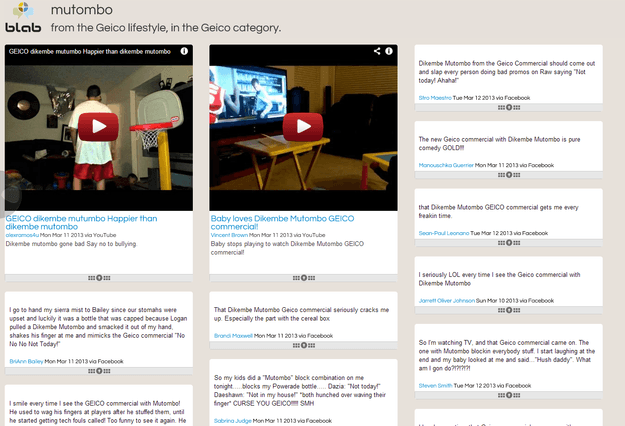
Task: Click 'So I'm watching TV' post text
Action: (x=507, y=355)
